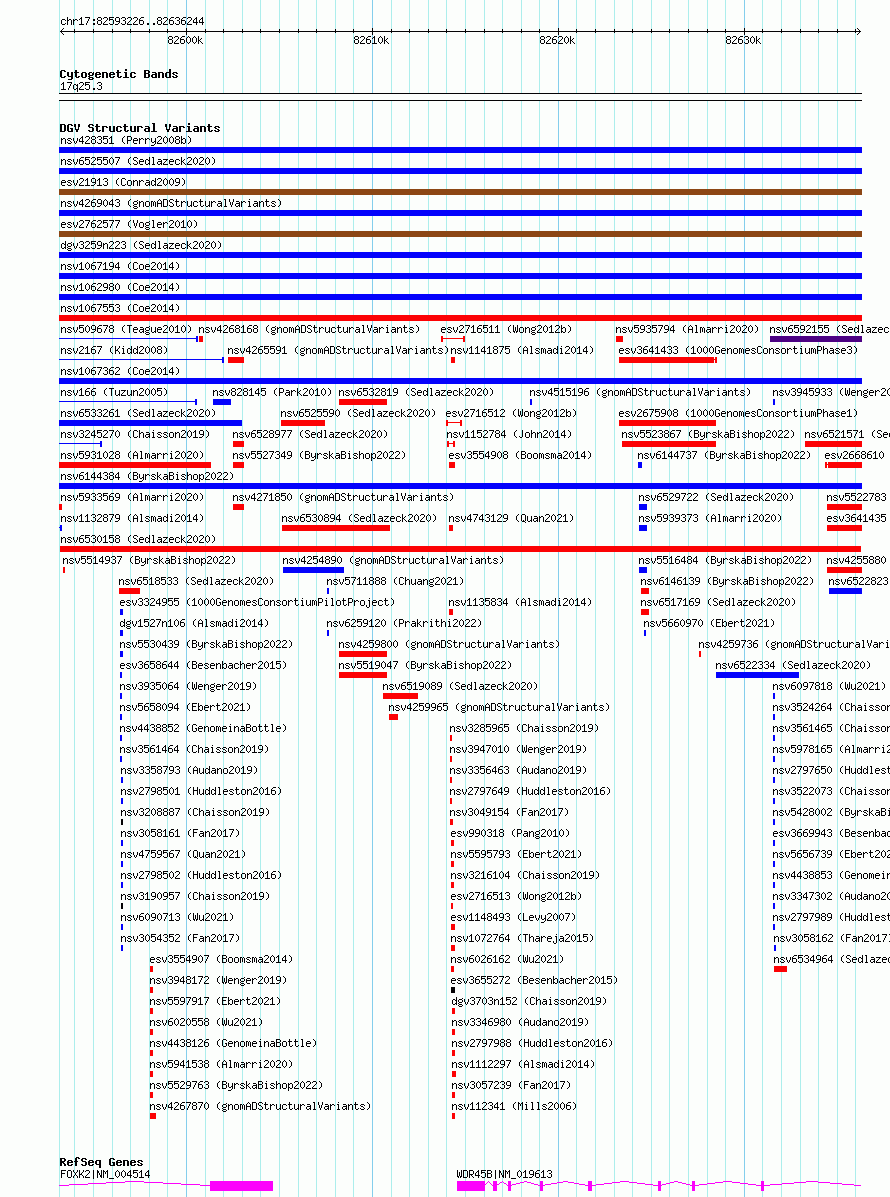This screenshot has height=1197, width=890.
Task: Open nsv2167 (Kidd2008) variant
Action: pyautogui.click(x=114, y=350)
